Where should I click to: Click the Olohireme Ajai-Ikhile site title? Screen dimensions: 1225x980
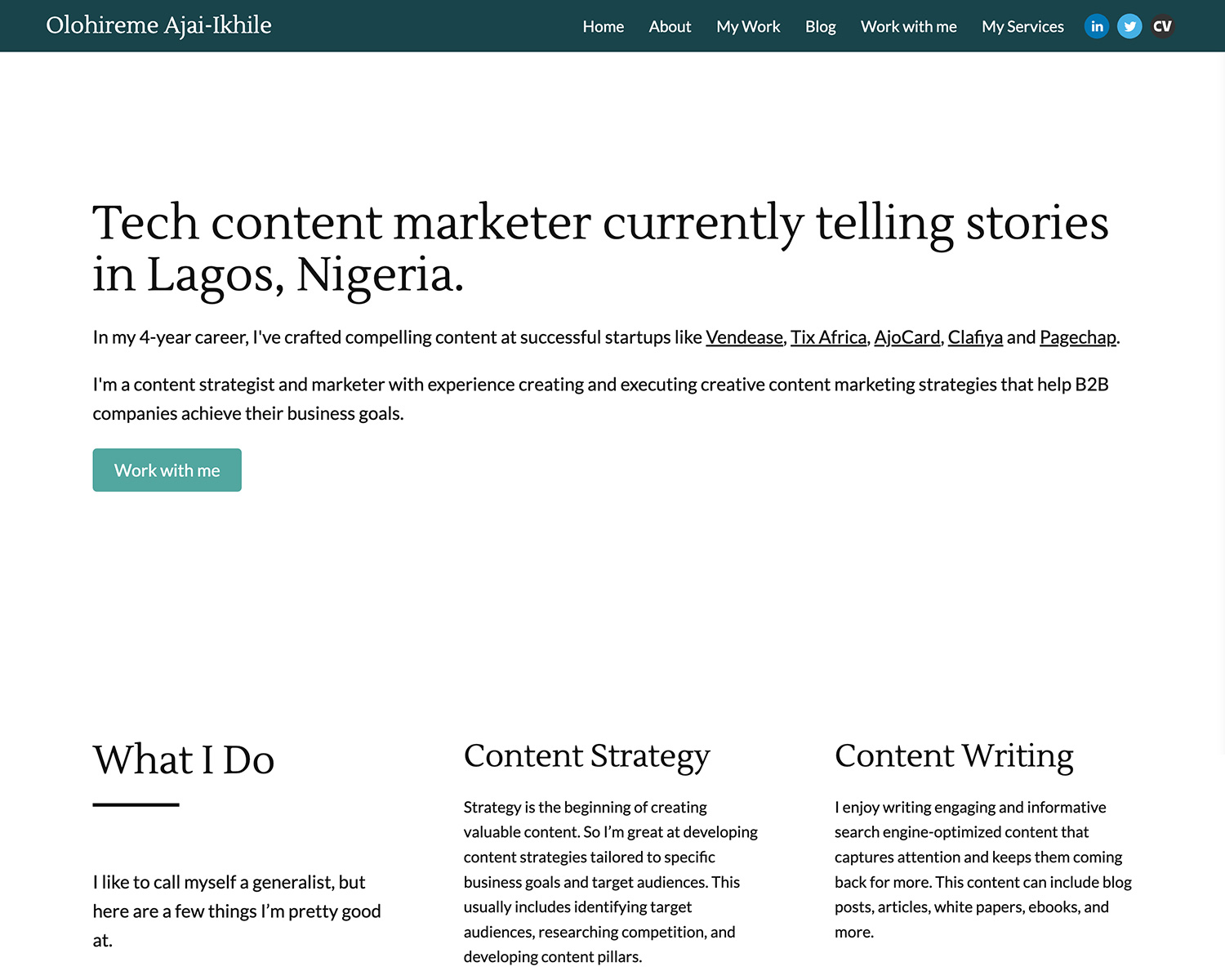(158, 25)
